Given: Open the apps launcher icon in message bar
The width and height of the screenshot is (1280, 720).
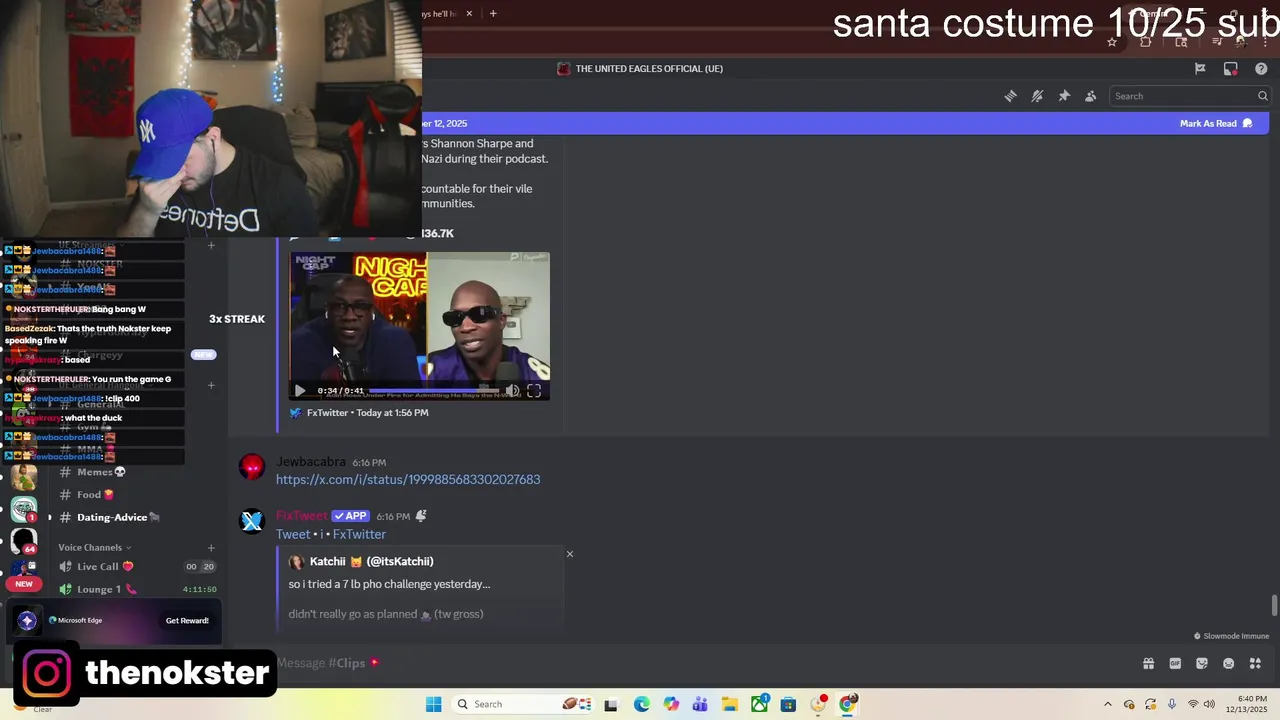Looking at the screenshot, I should tap(1256, 663).
